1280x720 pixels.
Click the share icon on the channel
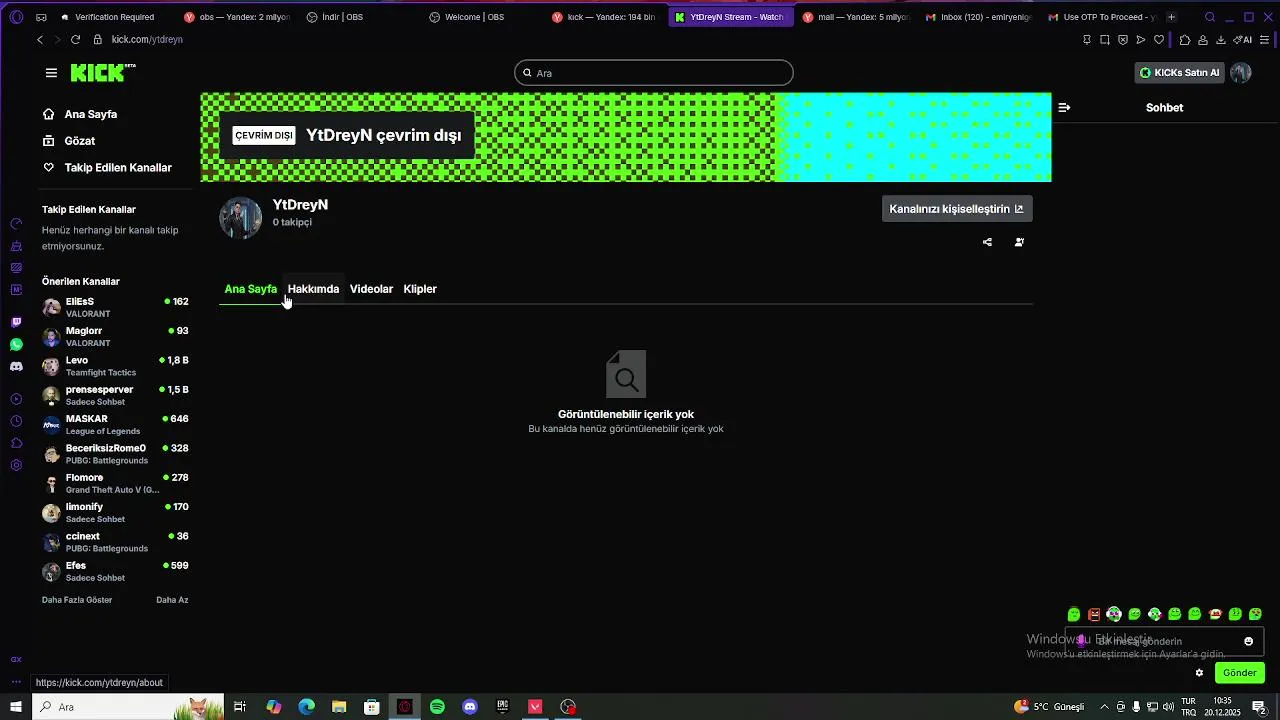tap(987, 242)
